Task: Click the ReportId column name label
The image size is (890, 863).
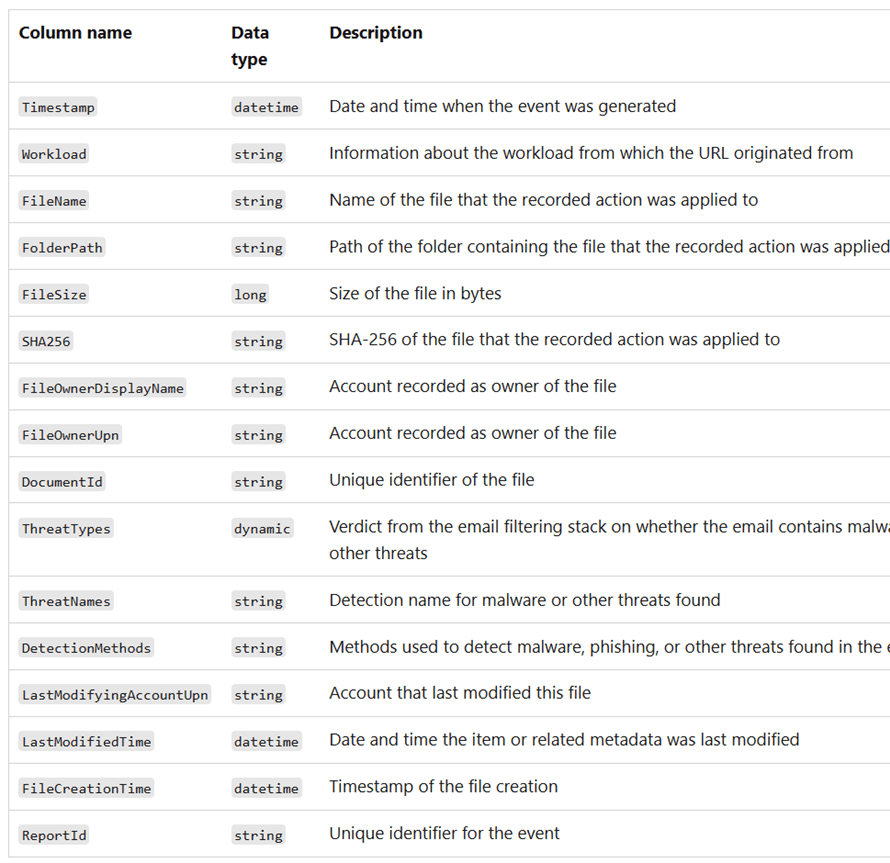Action: tap(54, 835)
